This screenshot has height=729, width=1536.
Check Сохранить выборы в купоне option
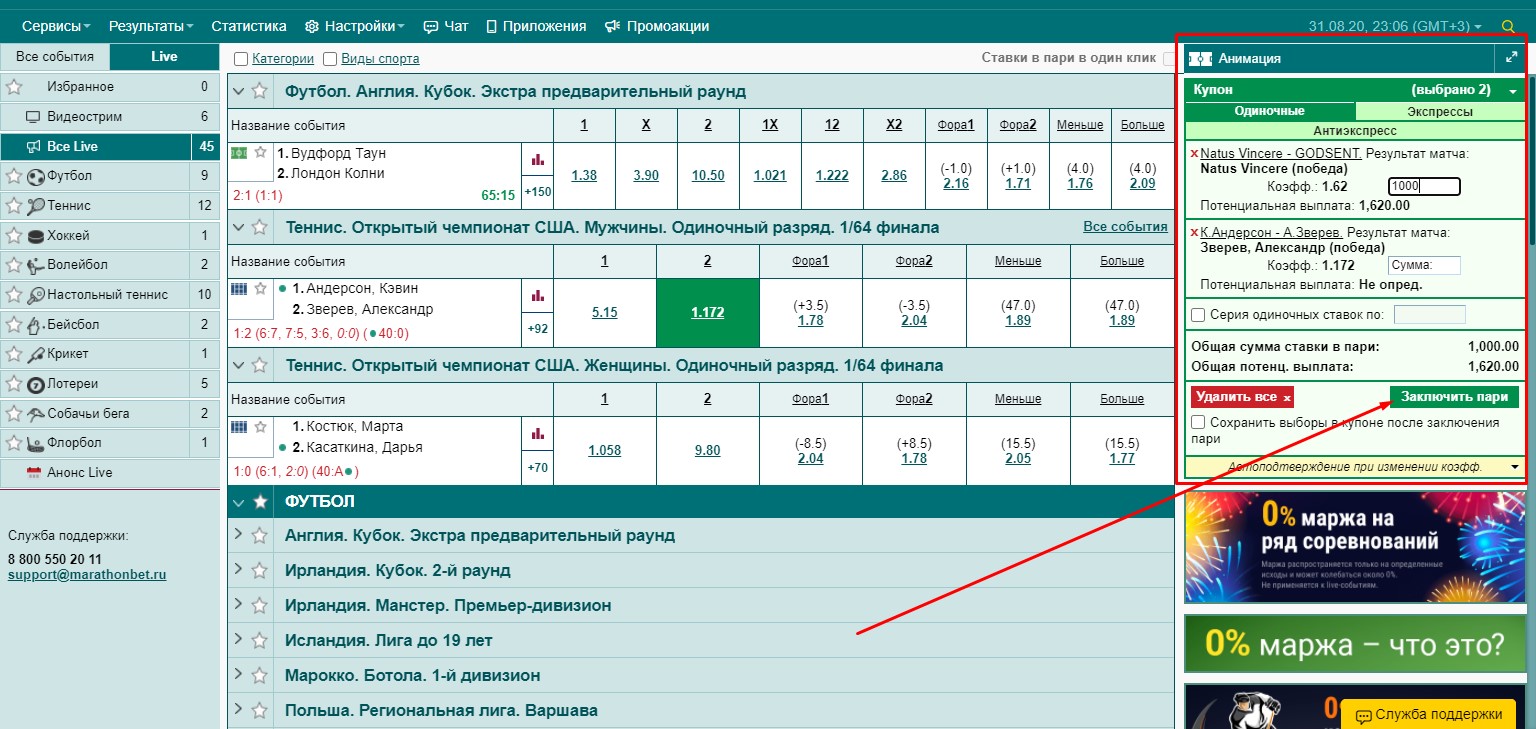coord(1198,423)
